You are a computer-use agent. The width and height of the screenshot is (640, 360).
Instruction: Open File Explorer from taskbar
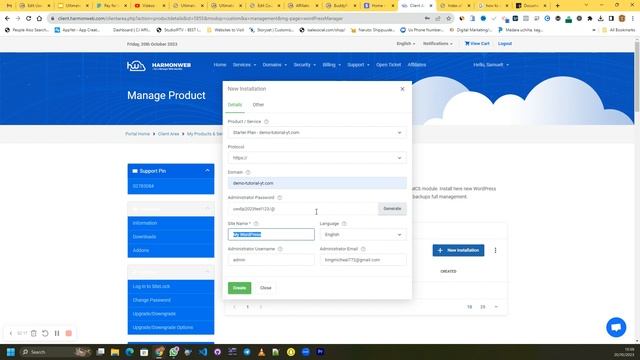click(x=115, y=352)
